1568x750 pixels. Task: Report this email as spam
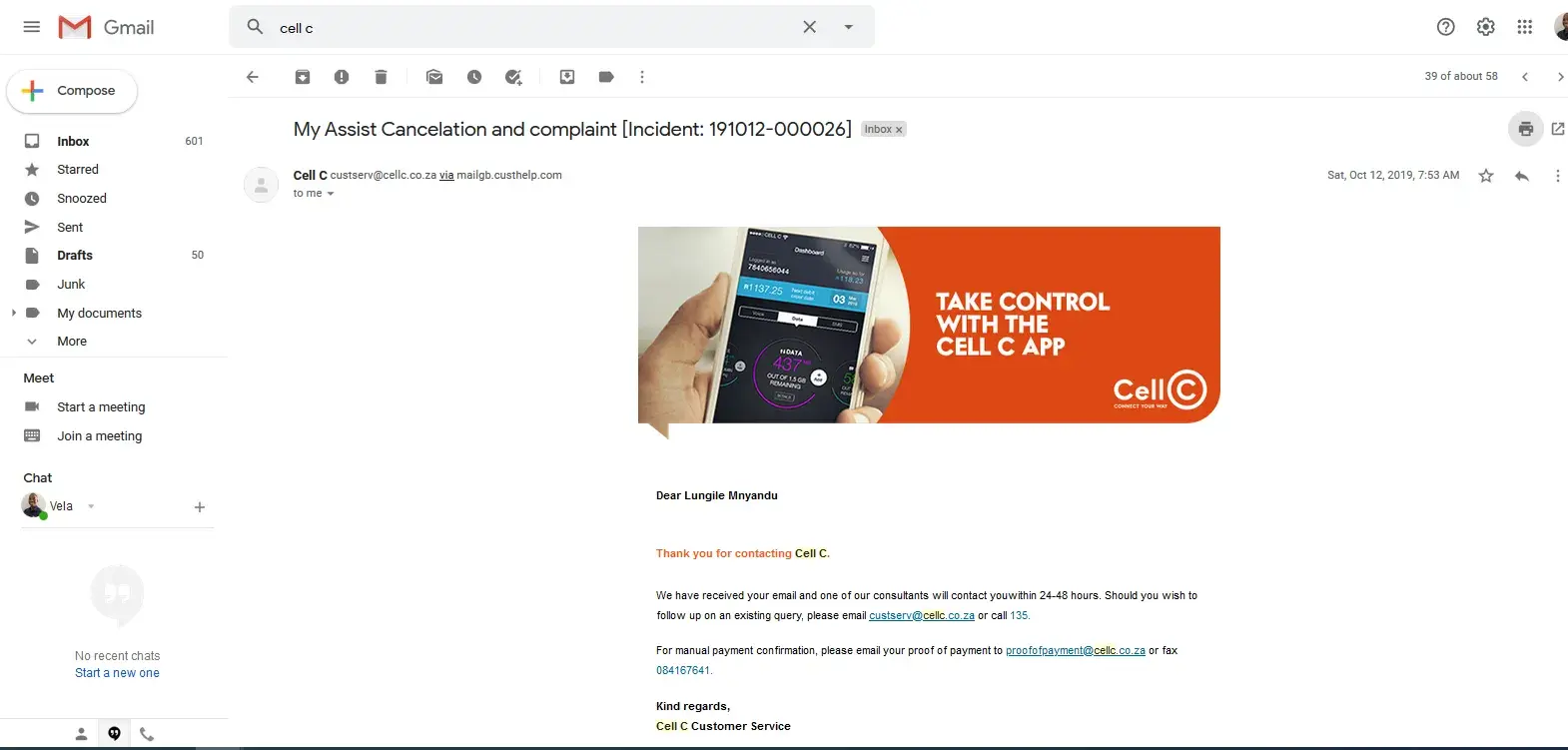pyautogui.click(x=342, y=77)
